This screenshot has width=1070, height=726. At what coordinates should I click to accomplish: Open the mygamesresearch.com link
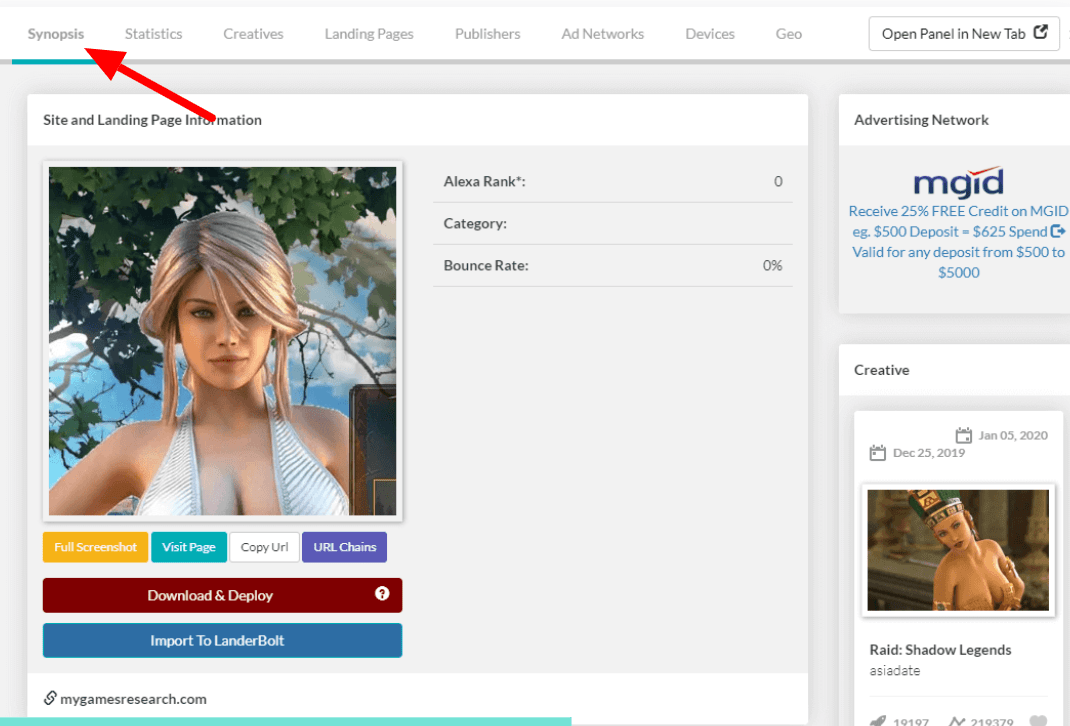point(133,699)
